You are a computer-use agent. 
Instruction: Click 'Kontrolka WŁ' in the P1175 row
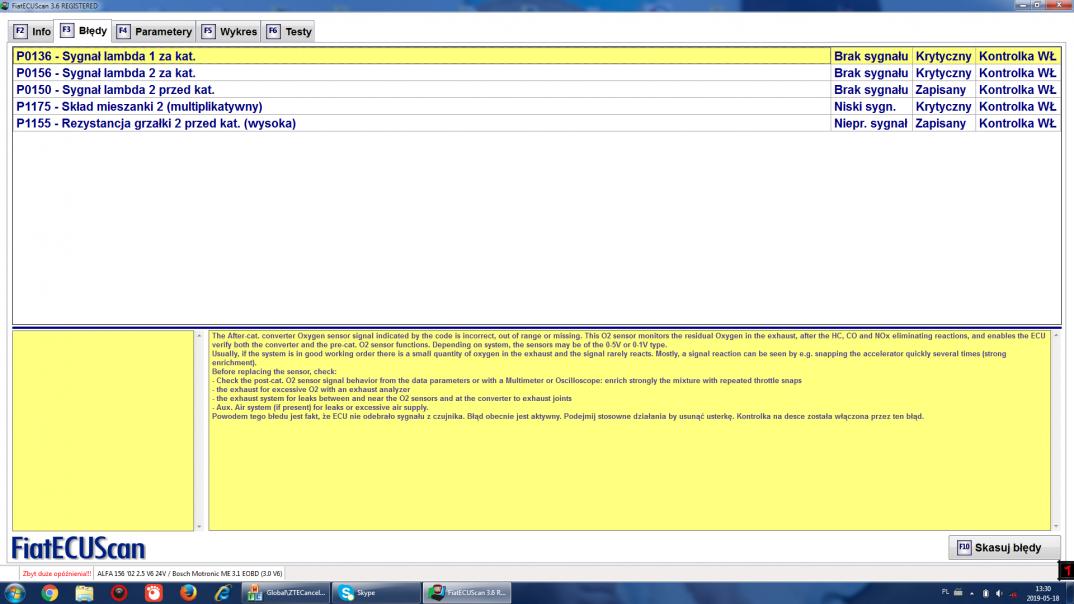click(1017, 106)
